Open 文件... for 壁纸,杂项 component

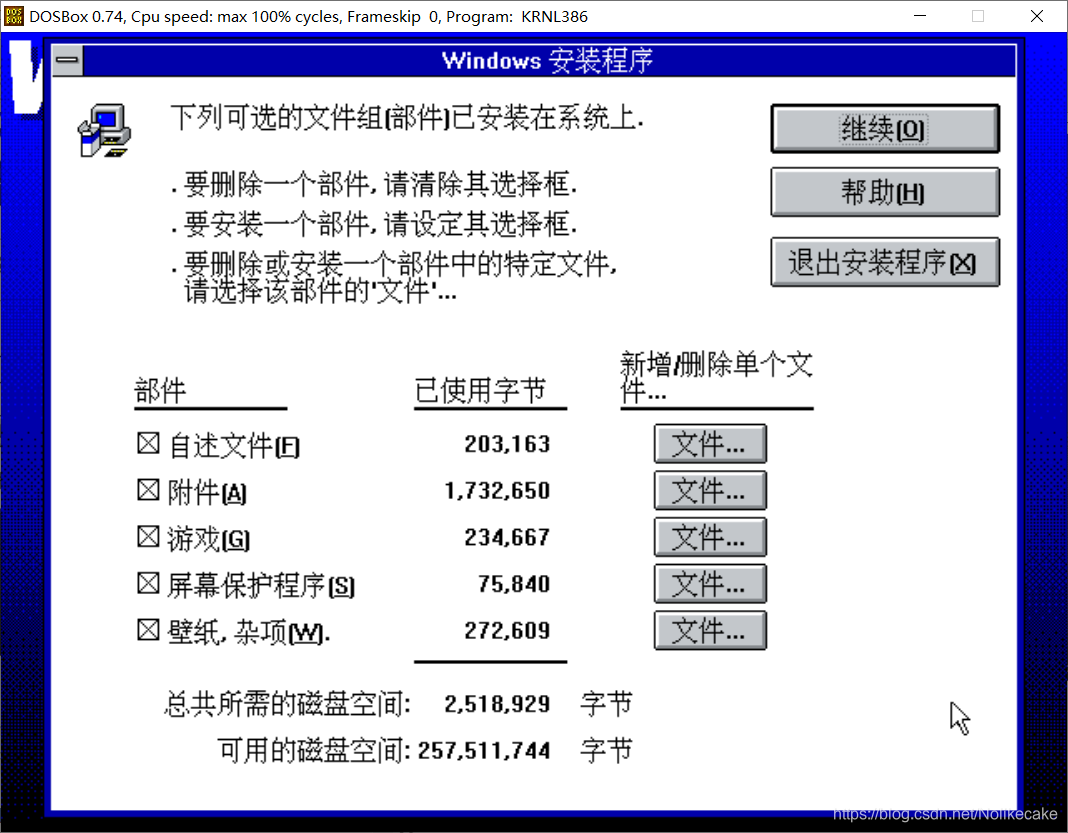[x=710, y=630]
